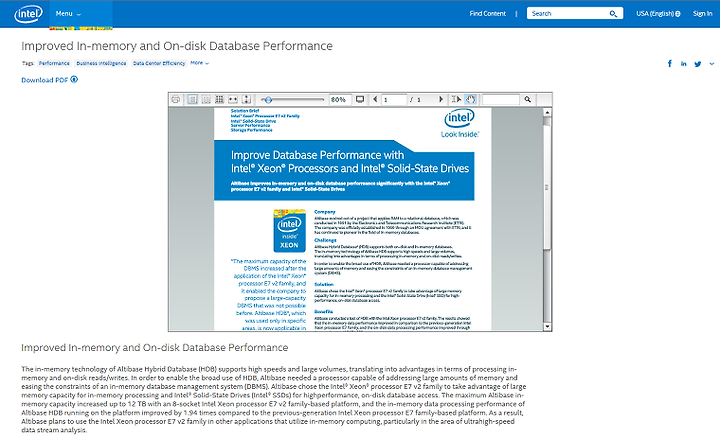Click the Intel Xeon badge in document

pyautogui.click(x=290, y=231)
